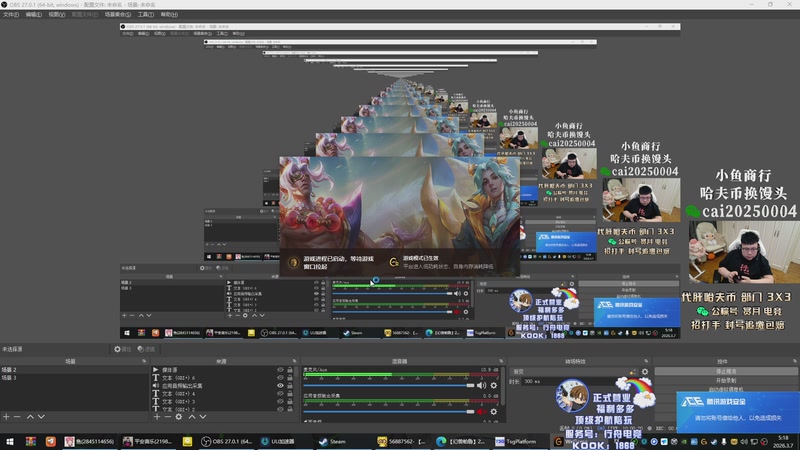Adjust the 麦克风/Aux volume slider
Viewport: 800px width, 450px height.
389,386
